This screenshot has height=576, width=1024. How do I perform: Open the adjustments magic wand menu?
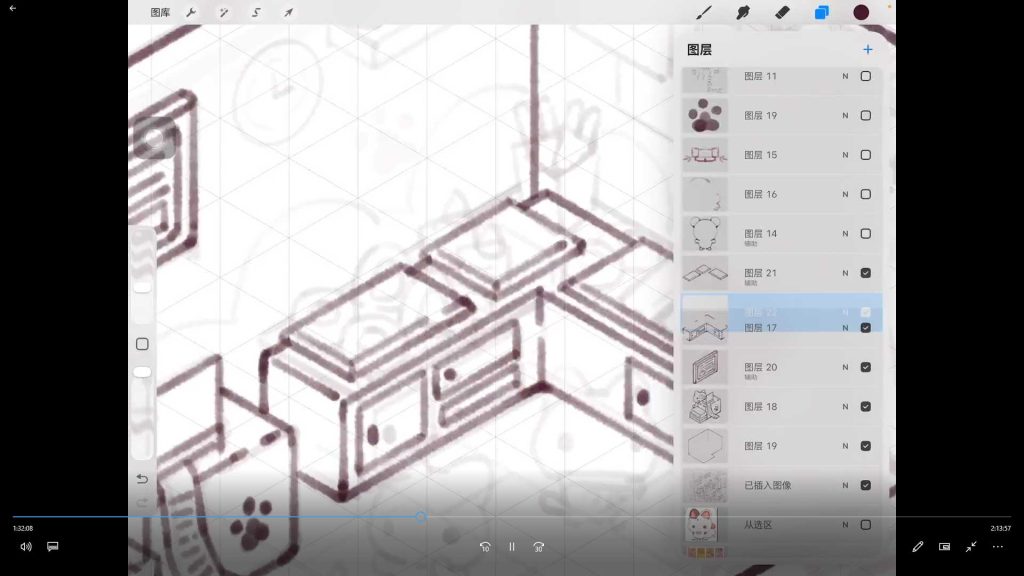tap(223, 12)
